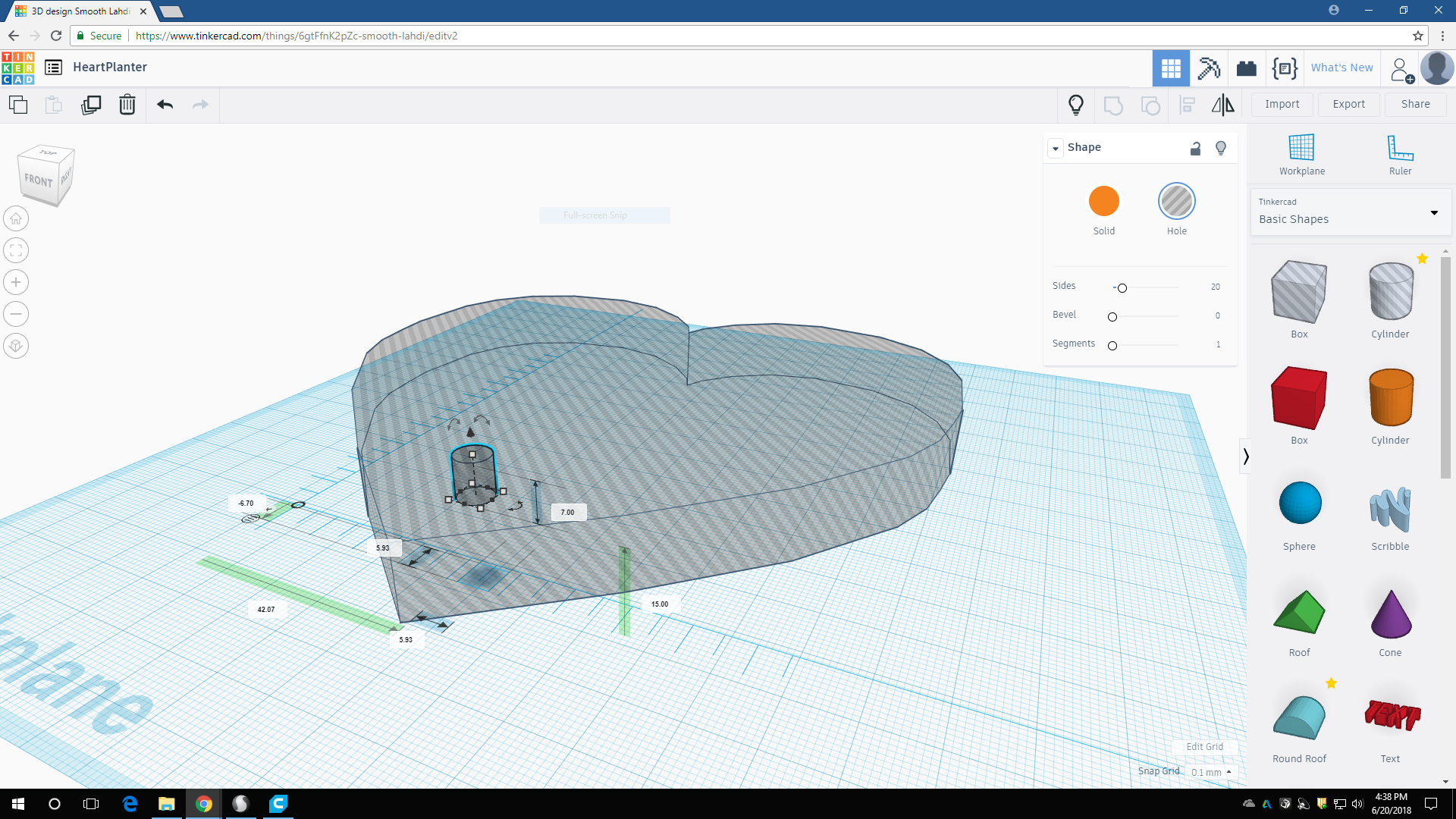Undo the last action
This screenshot has width=1456, height=819.
pyautogui.click(x=165, y=105)
